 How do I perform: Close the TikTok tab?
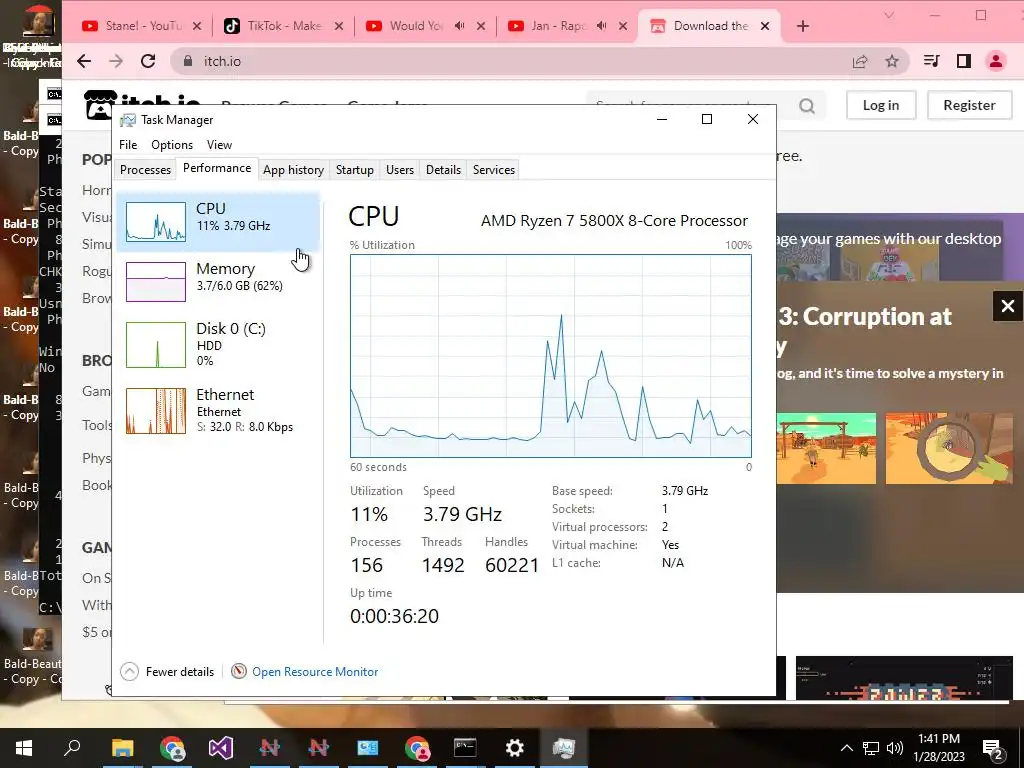coord(339,26)
